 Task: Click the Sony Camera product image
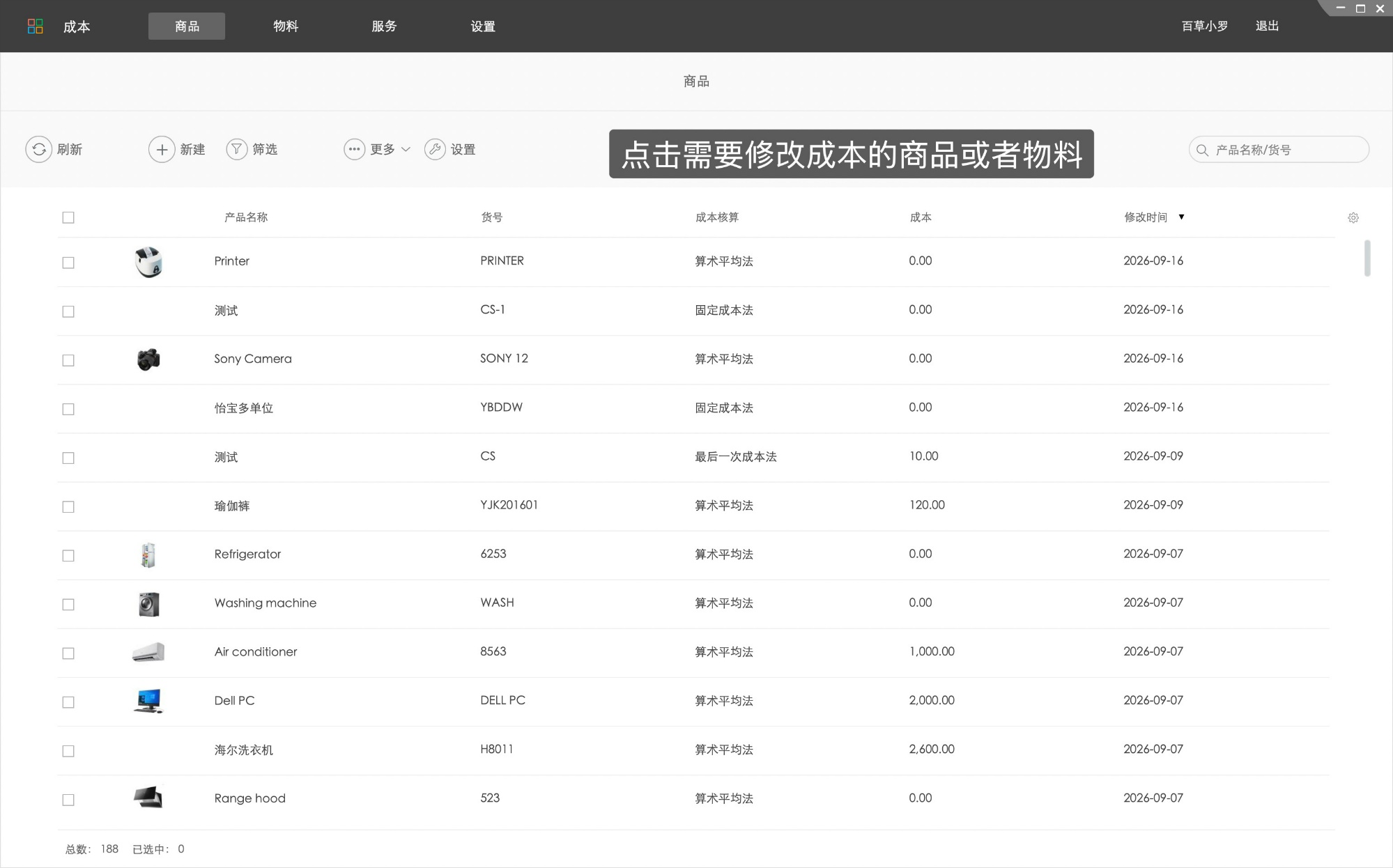pos(148,359)
